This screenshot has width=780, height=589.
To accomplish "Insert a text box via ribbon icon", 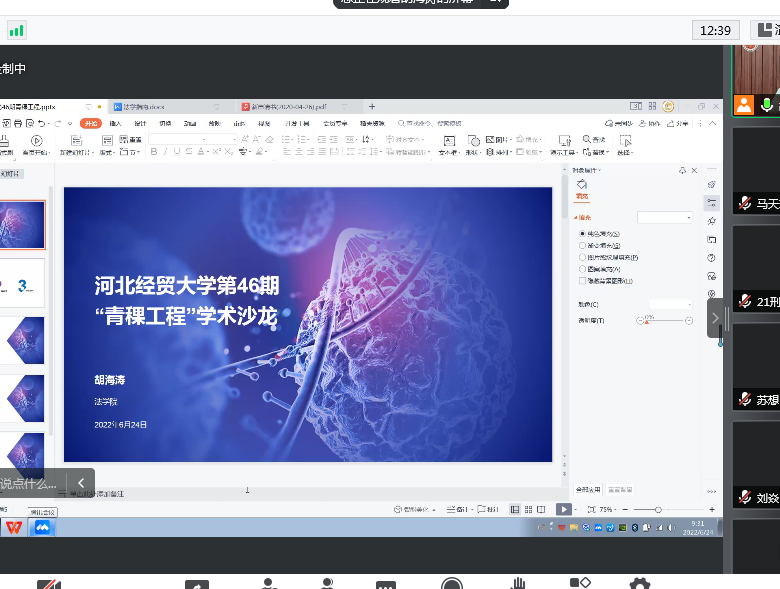I will coord(449,141).
